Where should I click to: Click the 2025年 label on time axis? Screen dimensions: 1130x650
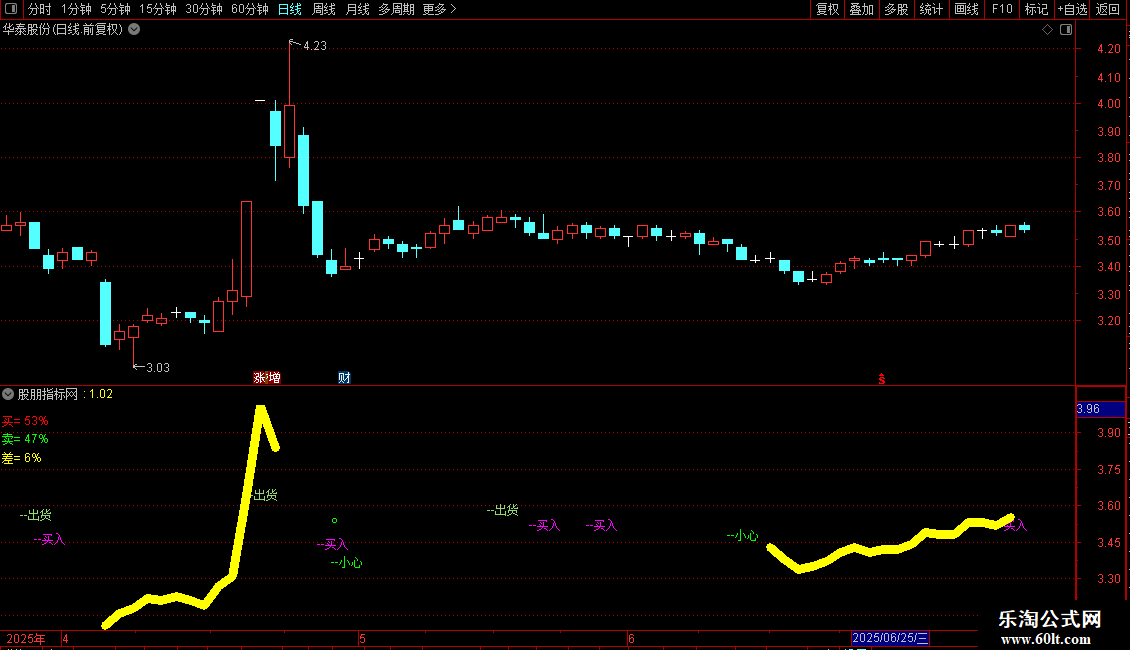point(26,639)
